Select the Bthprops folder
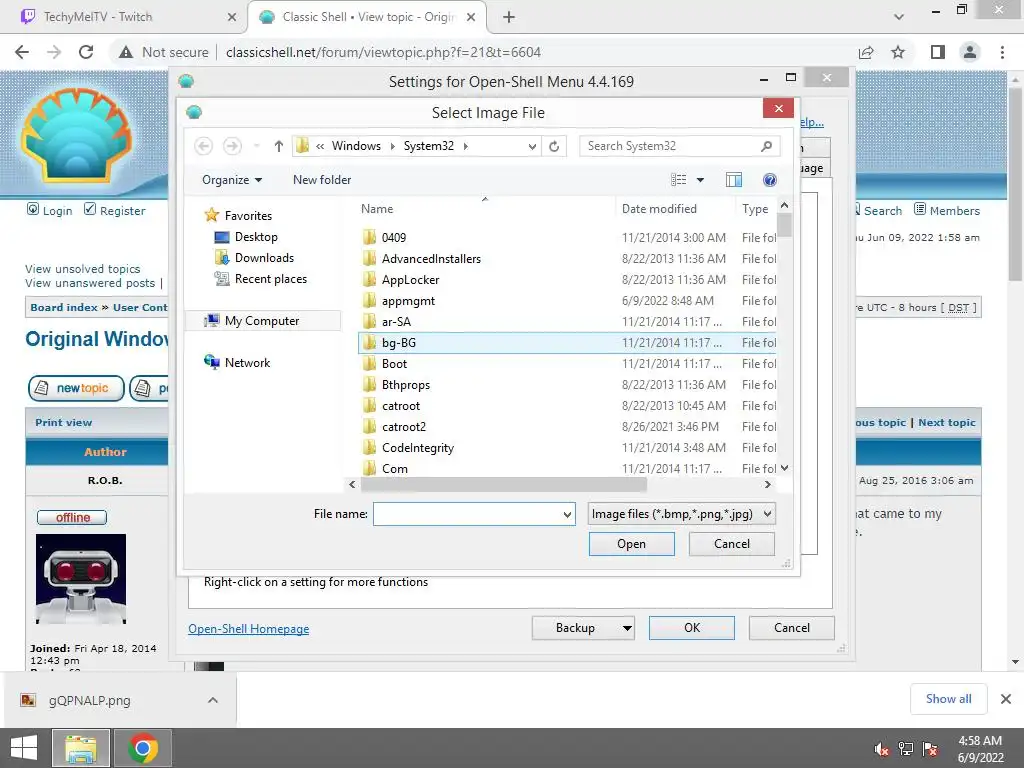This screenshot has height=768, width=1024. click(567, 385)
